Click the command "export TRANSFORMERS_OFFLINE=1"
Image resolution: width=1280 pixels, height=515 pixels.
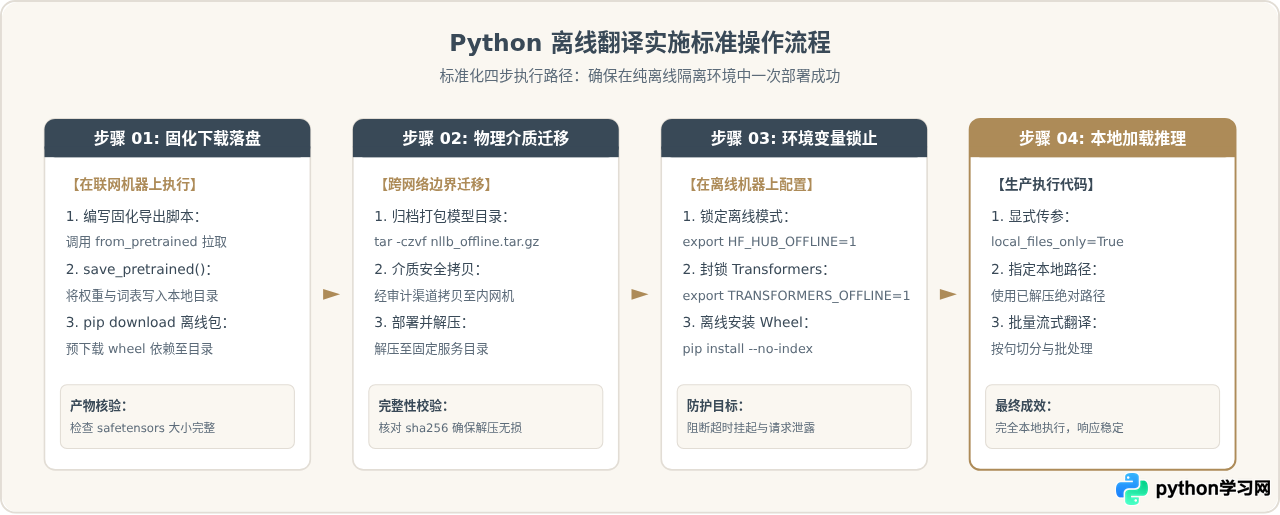(797, 295)
